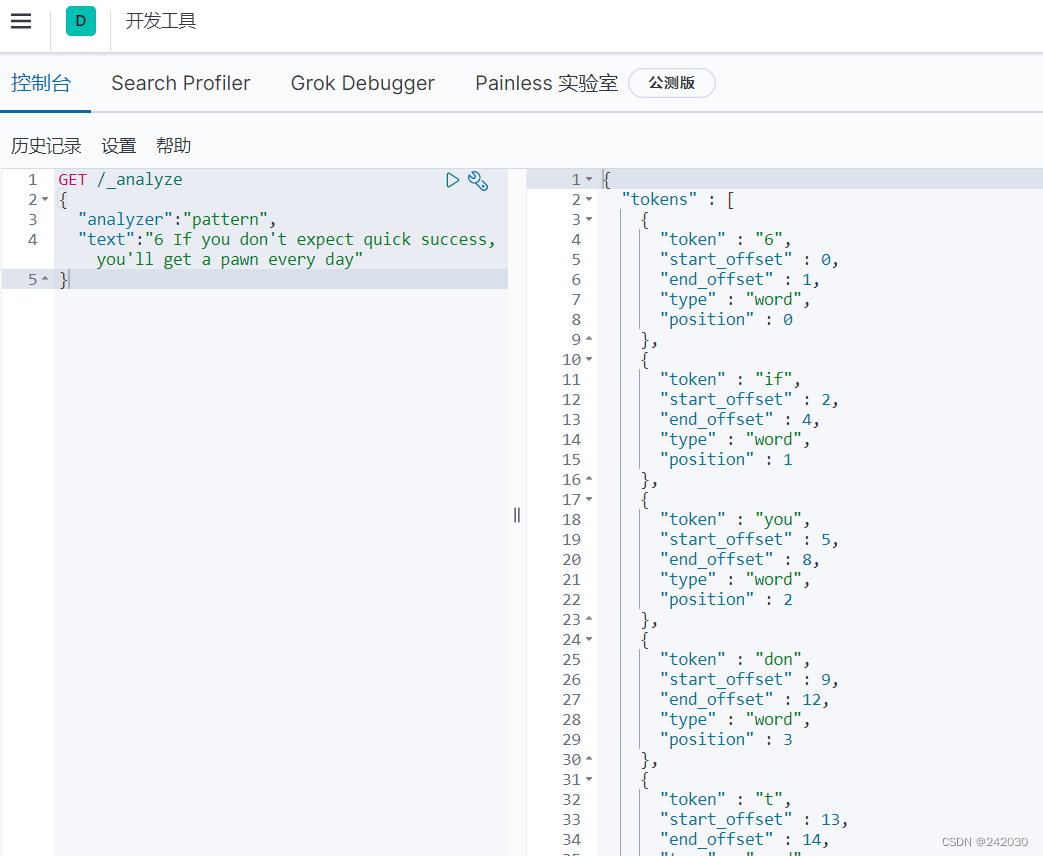
Task: Click the 公测版 beta badge
Action: pyautogui.click(x=672, y=83)
